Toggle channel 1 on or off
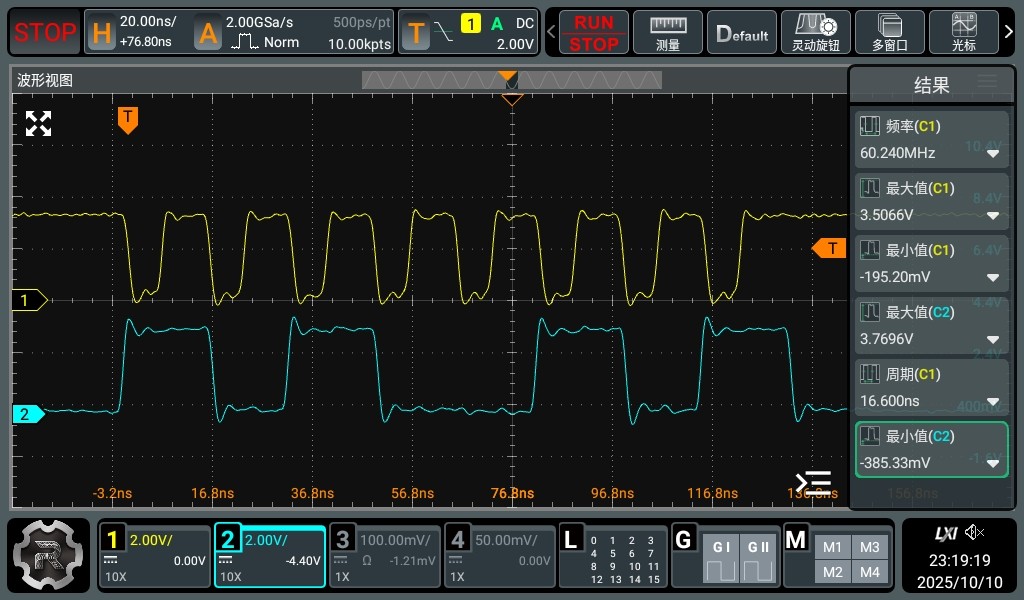The image size is (1024, 600). (154, 555)
